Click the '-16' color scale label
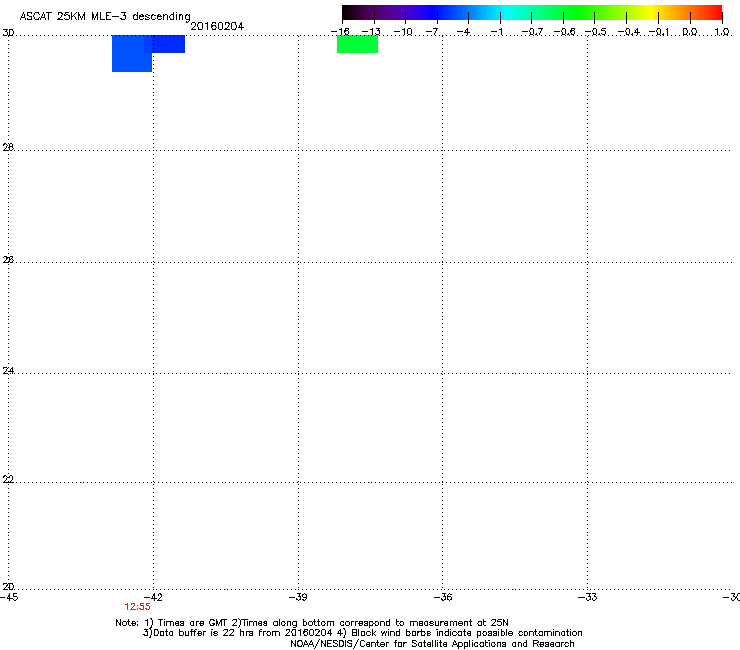Screen dimensions: 740x650 click(340, 32)
